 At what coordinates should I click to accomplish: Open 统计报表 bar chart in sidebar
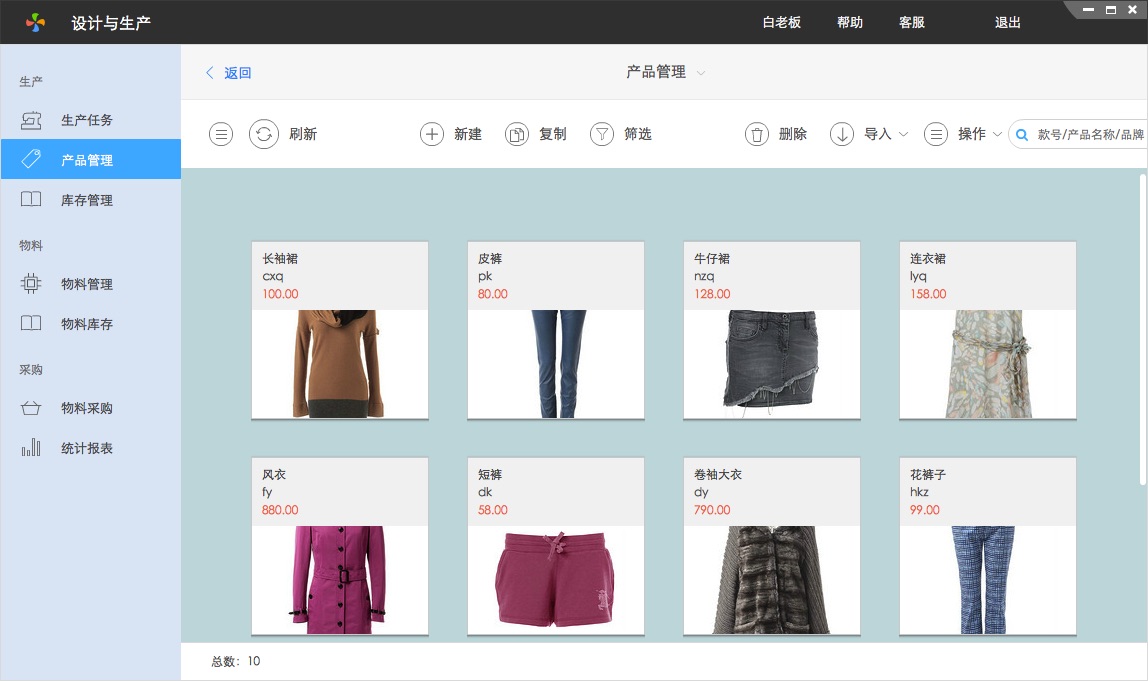tap(86, 448)
